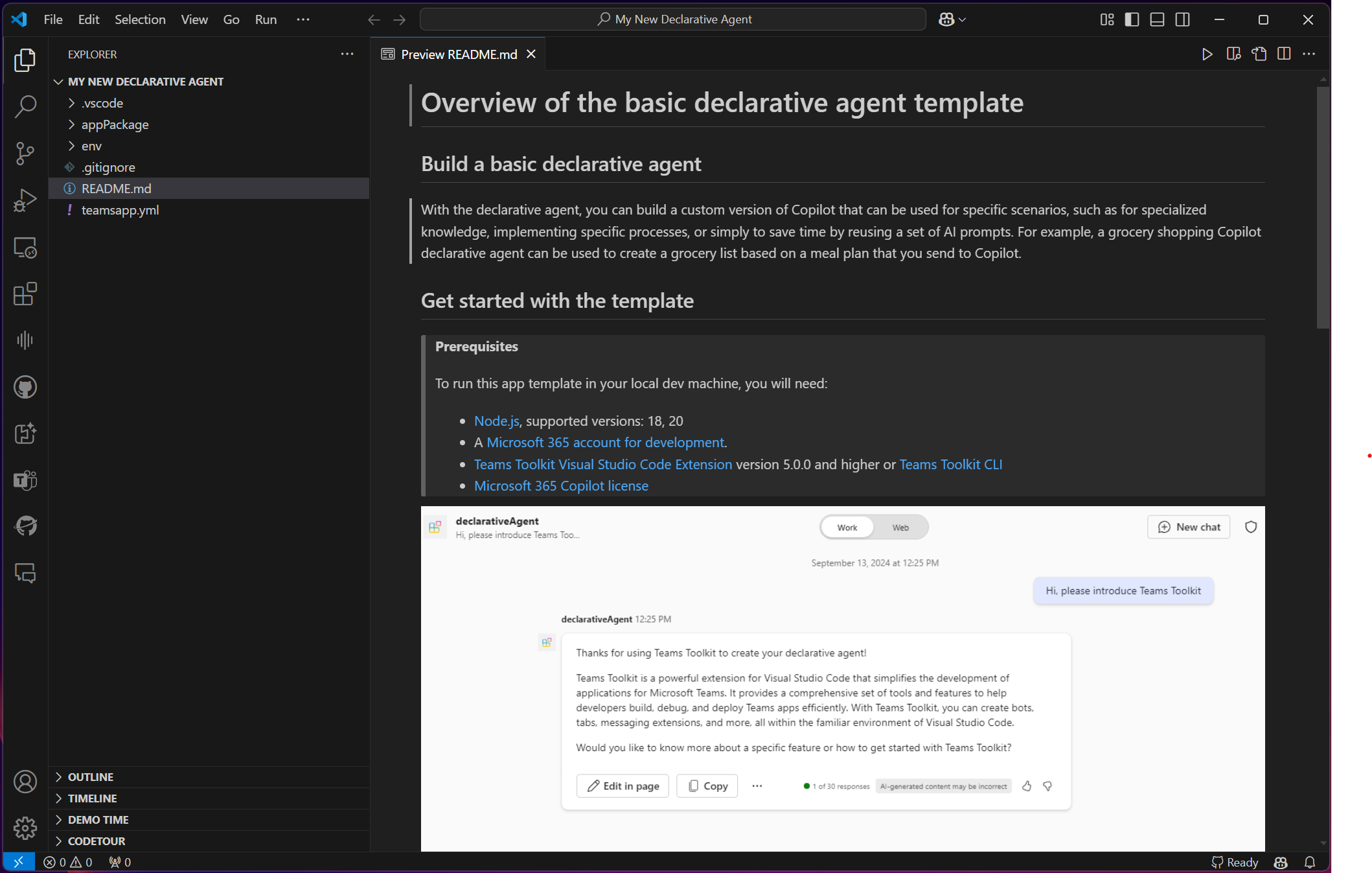Open the View menu

point(194,19)
